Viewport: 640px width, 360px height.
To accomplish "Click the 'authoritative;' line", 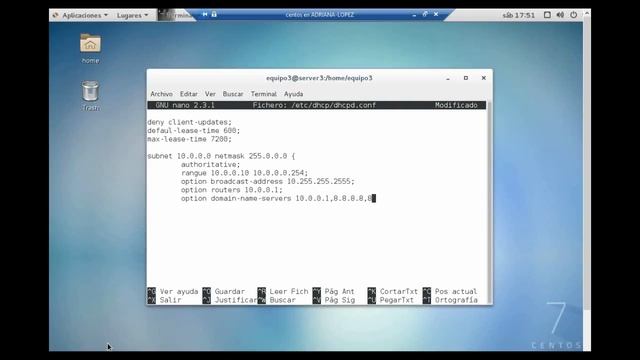I will point(211,164).
